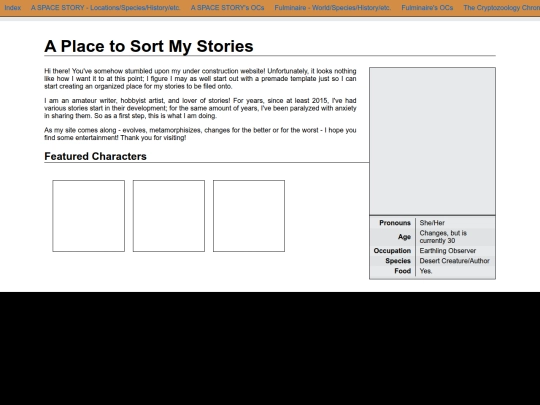
Task: Click the large profile image placeholder
Action: coord(433,141)
